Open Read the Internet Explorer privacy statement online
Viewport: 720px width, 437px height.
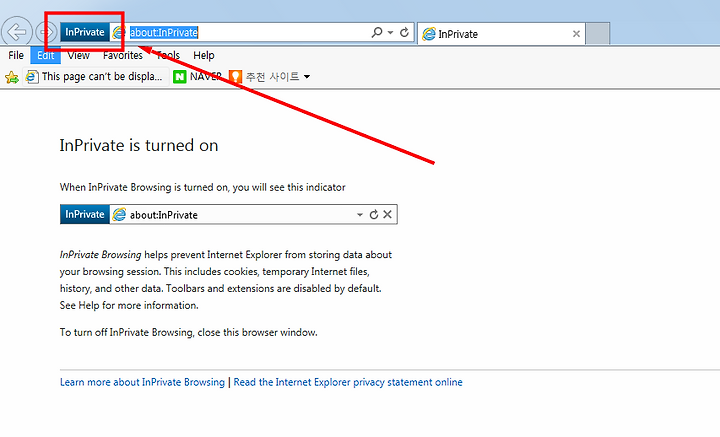[348, 382]
